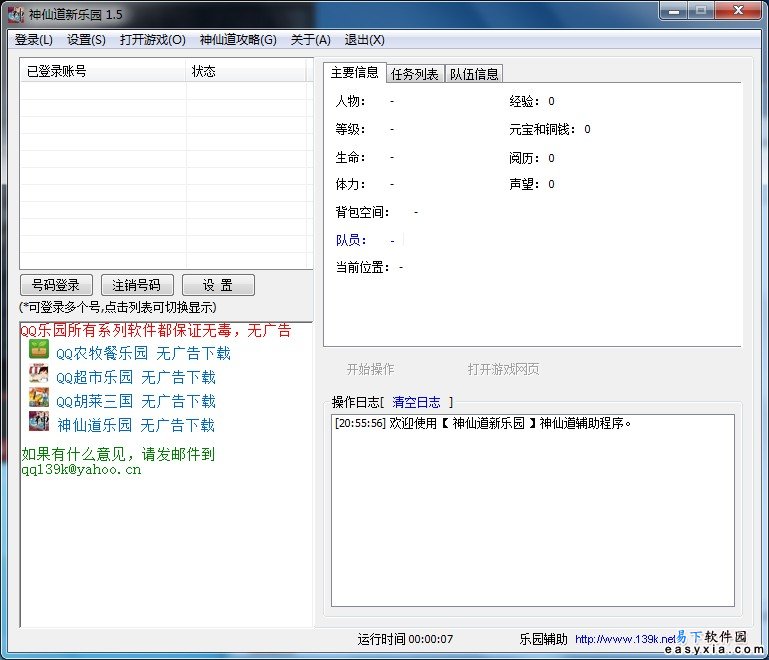Switch to the 队伍信息 tab

(474, 74)
